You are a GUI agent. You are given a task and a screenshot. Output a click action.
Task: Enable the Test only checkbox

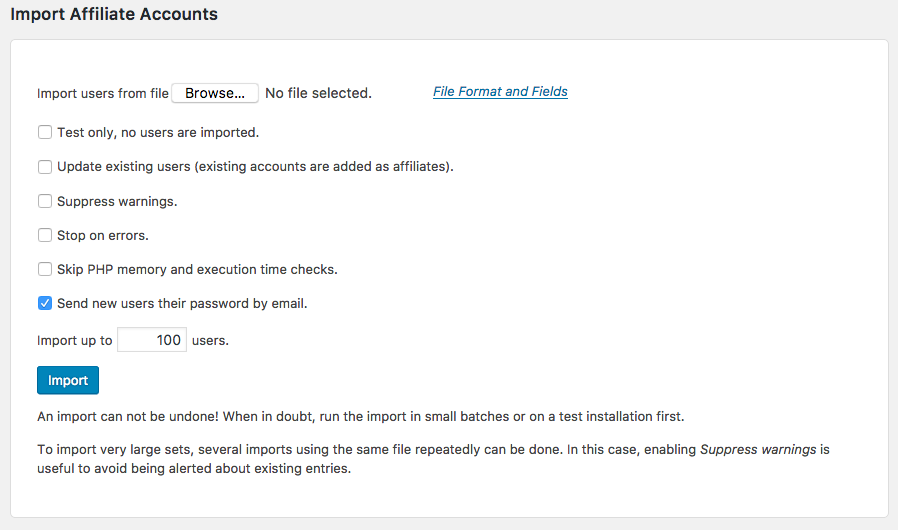pyautogui.click(x=45, y=132)
